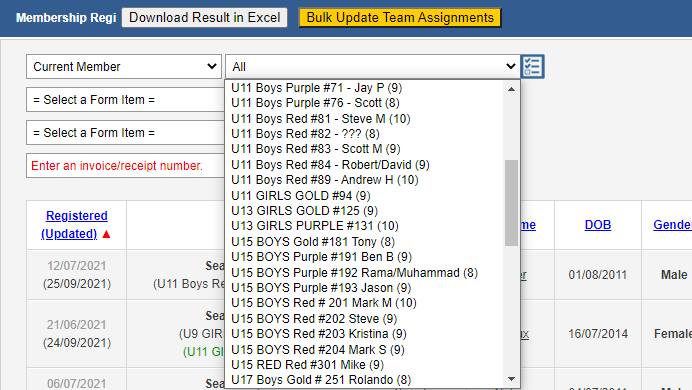Click Bulk Update Team Assignments button

(x=400, y=18)
